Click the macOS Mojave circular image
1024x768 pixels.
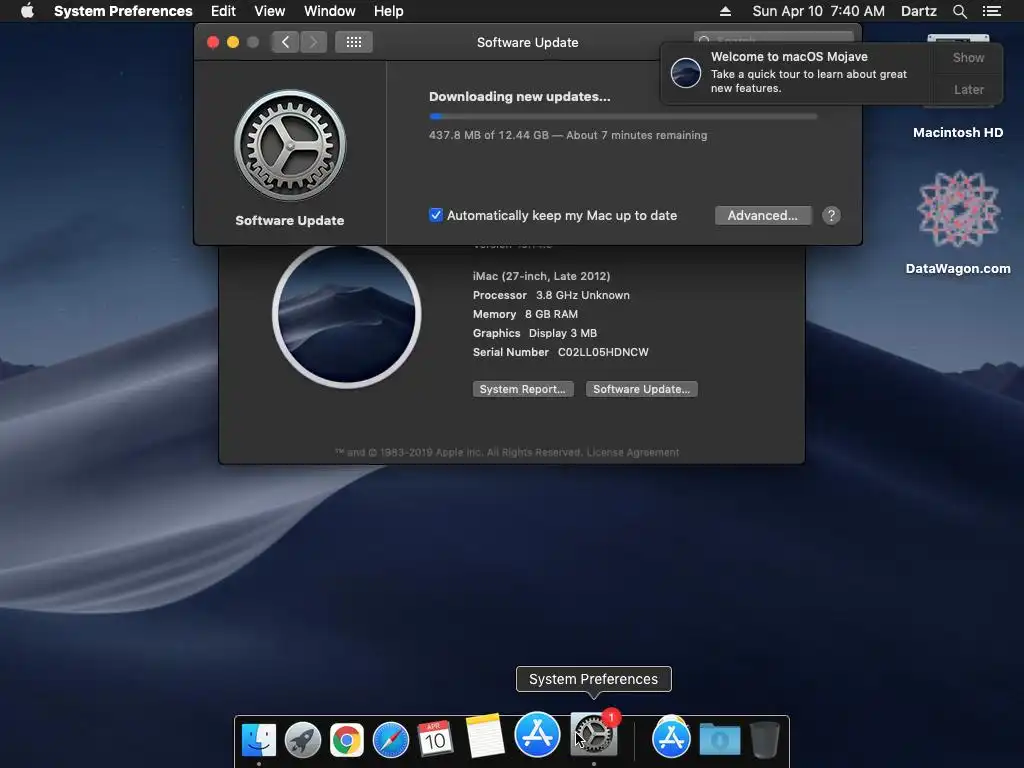pos(347,315)
